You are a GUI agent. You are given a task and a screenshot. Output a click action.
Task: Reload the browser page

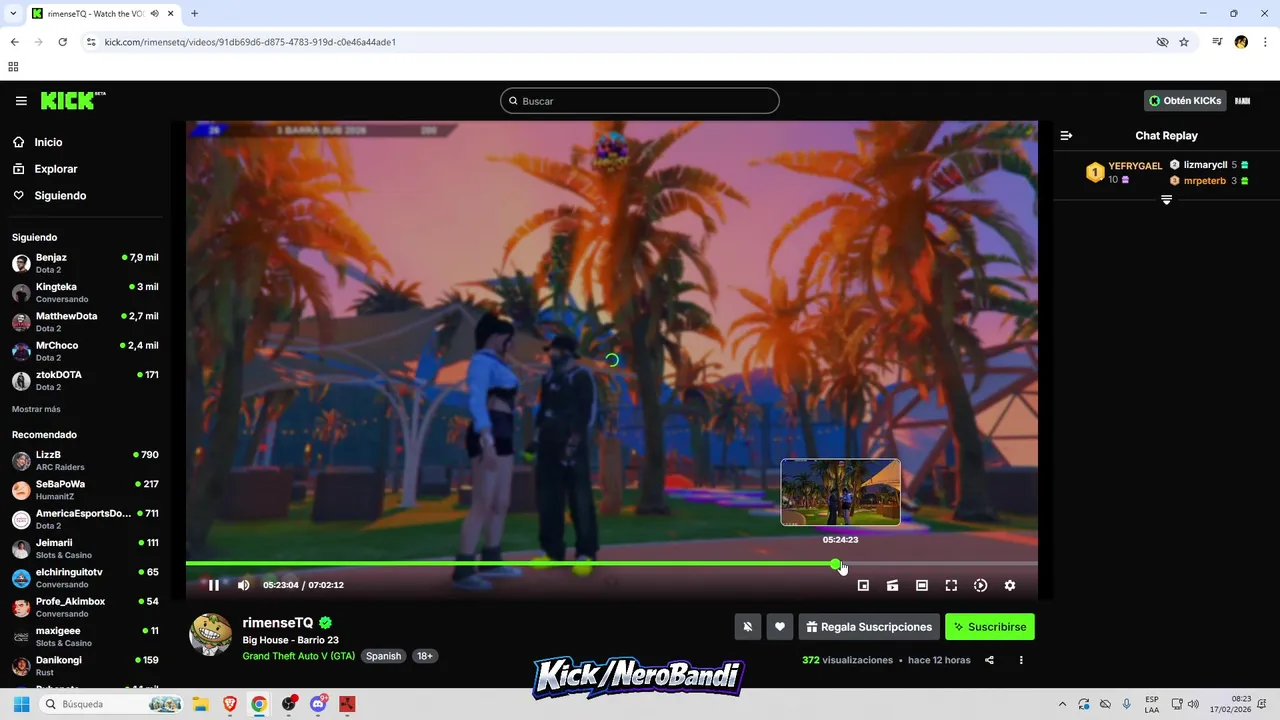pyautogui.click(x=62, y=42)
